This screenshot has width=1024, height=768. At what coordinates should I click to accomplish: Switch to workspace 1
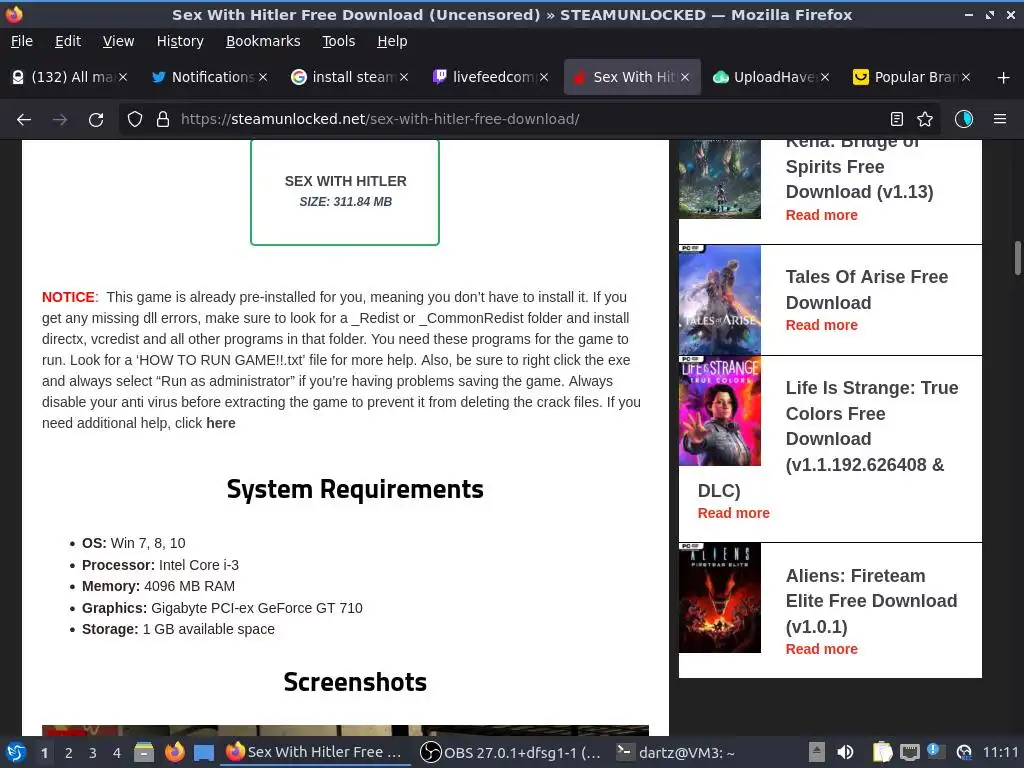tap(44, 753)
